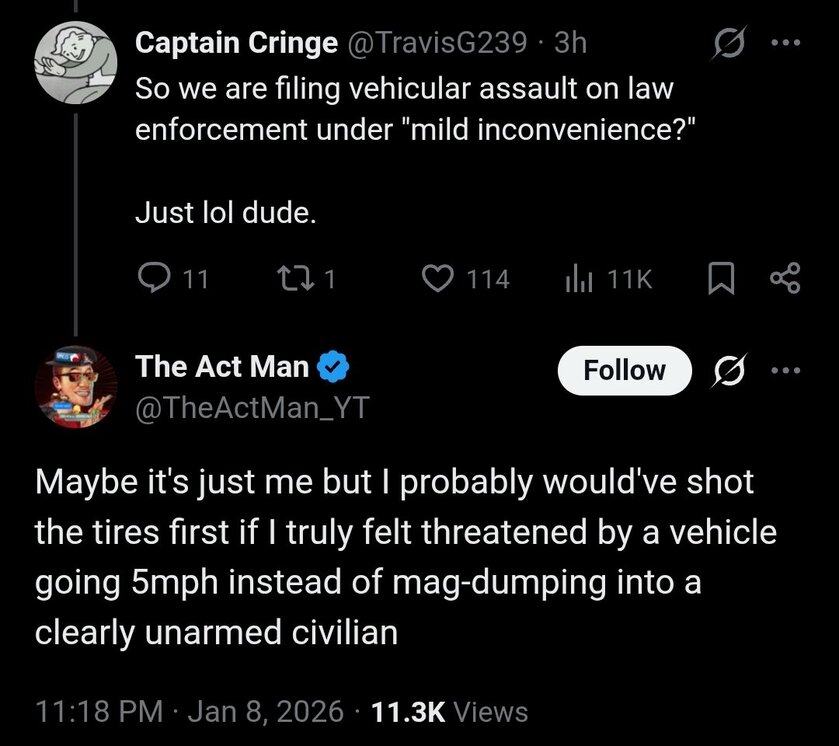Follow The Act Man

[624, 370]
